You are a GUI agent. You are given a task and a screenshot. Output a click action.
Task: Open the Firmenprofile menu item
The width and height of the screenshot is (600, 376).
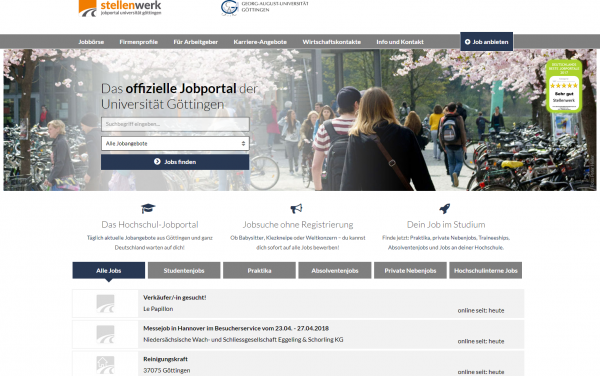click(x=139, y=42)
